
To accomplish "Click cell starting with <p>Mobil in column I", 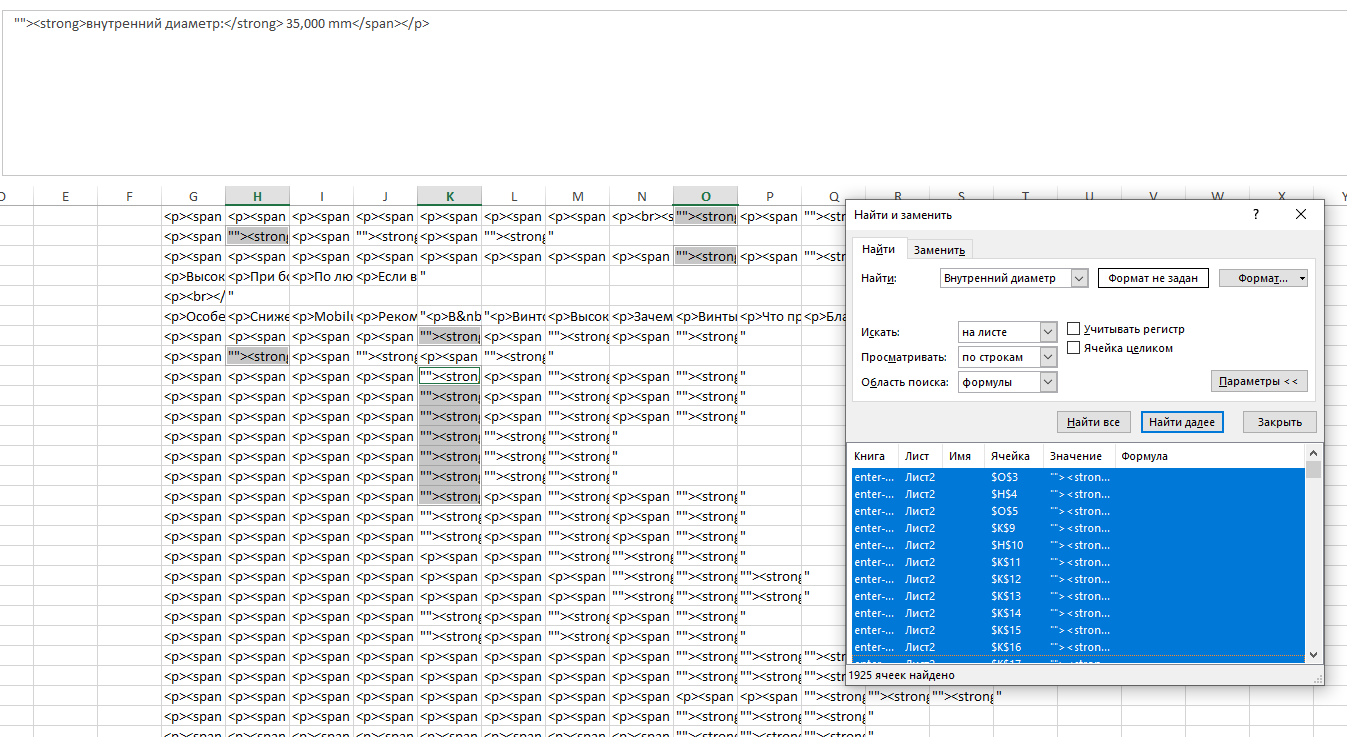I will (x=321, y=316).
